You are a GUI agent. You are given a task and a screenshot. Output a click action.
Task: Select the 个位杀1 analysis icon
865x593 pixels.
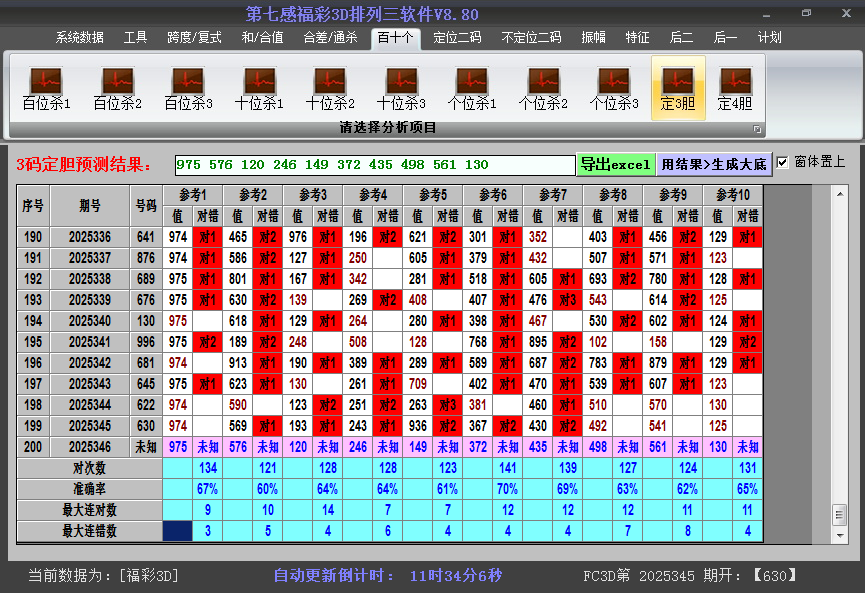472,88
